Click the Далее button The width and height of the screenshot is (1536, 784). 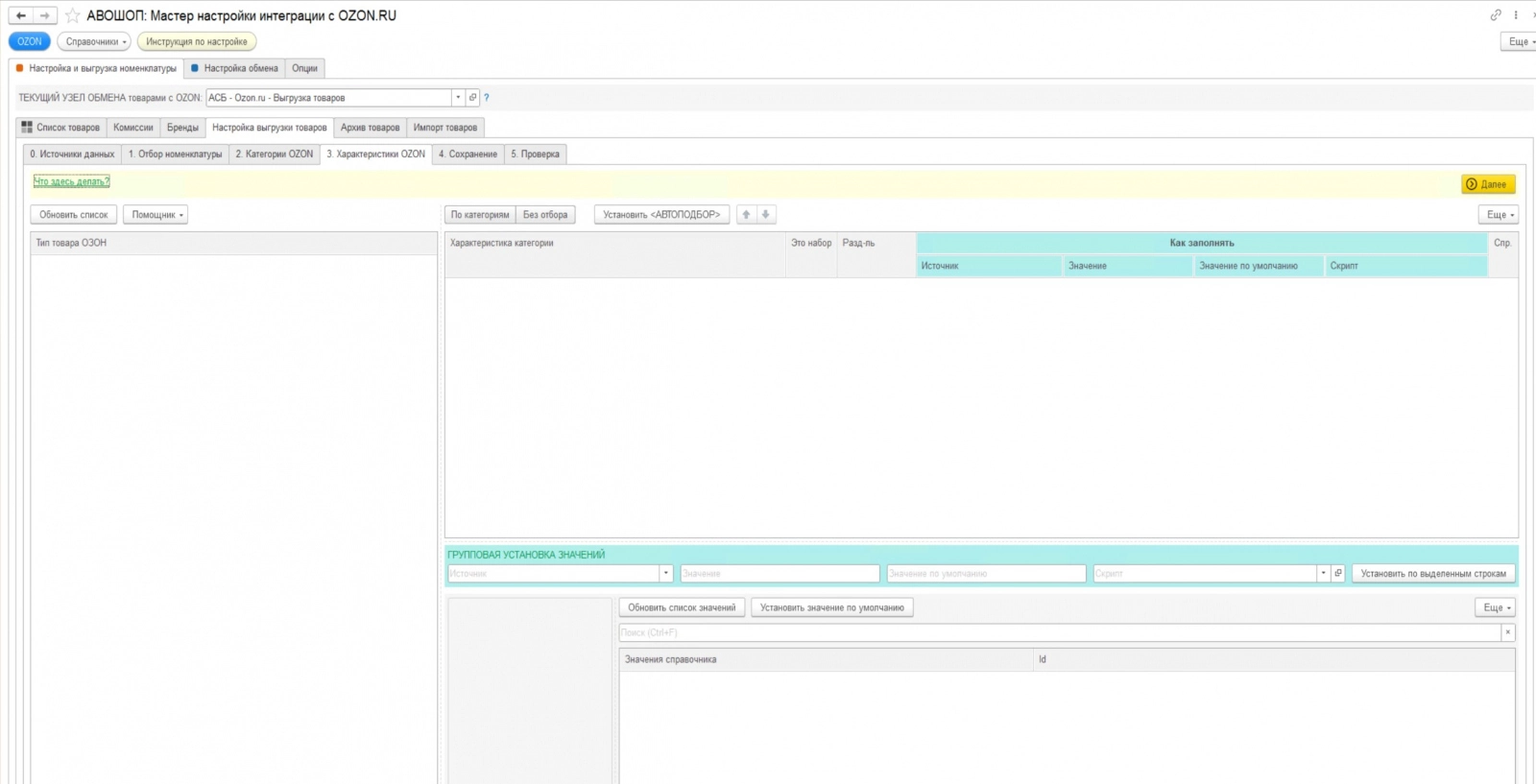point(1488,184)
